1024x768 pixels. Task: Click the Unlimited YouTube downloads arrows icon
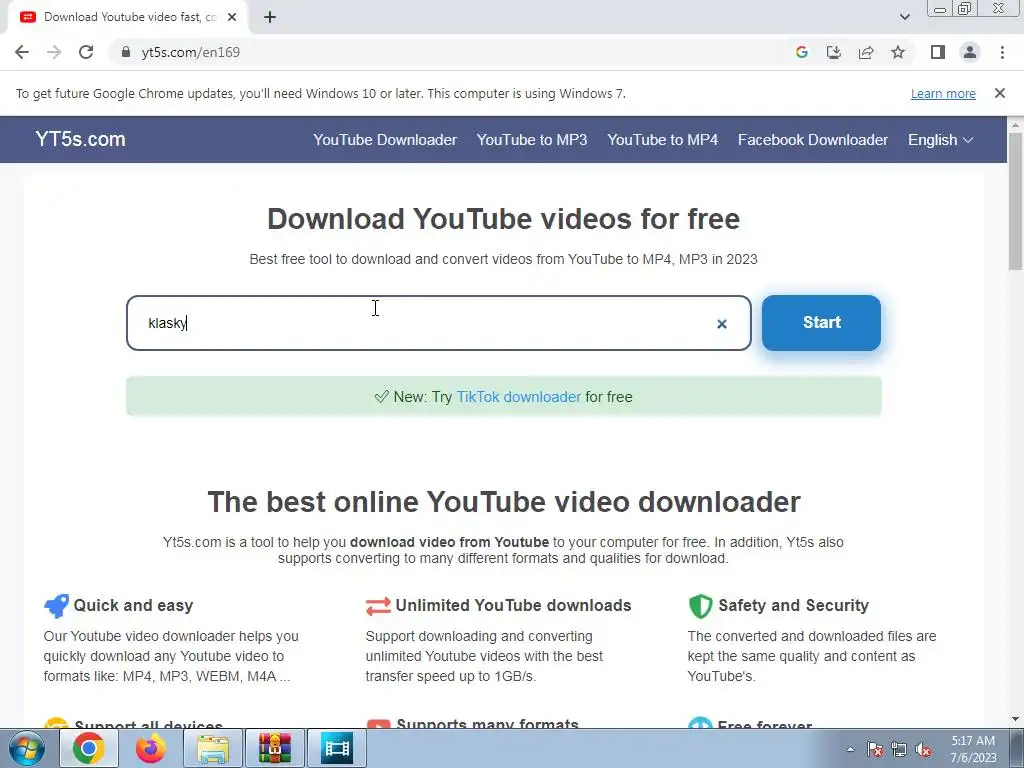pos(378,606)
